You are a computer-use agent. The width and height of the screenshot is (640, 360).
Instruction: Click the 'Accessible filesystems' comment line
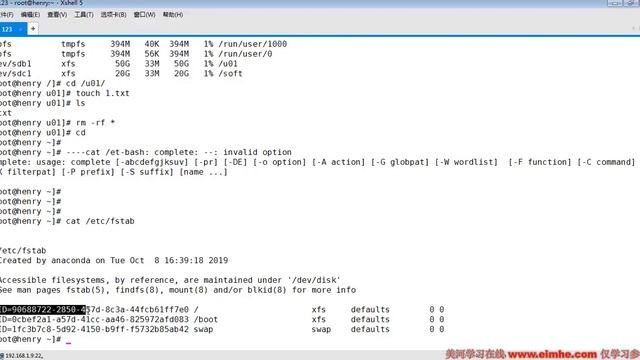coord(170,280)
